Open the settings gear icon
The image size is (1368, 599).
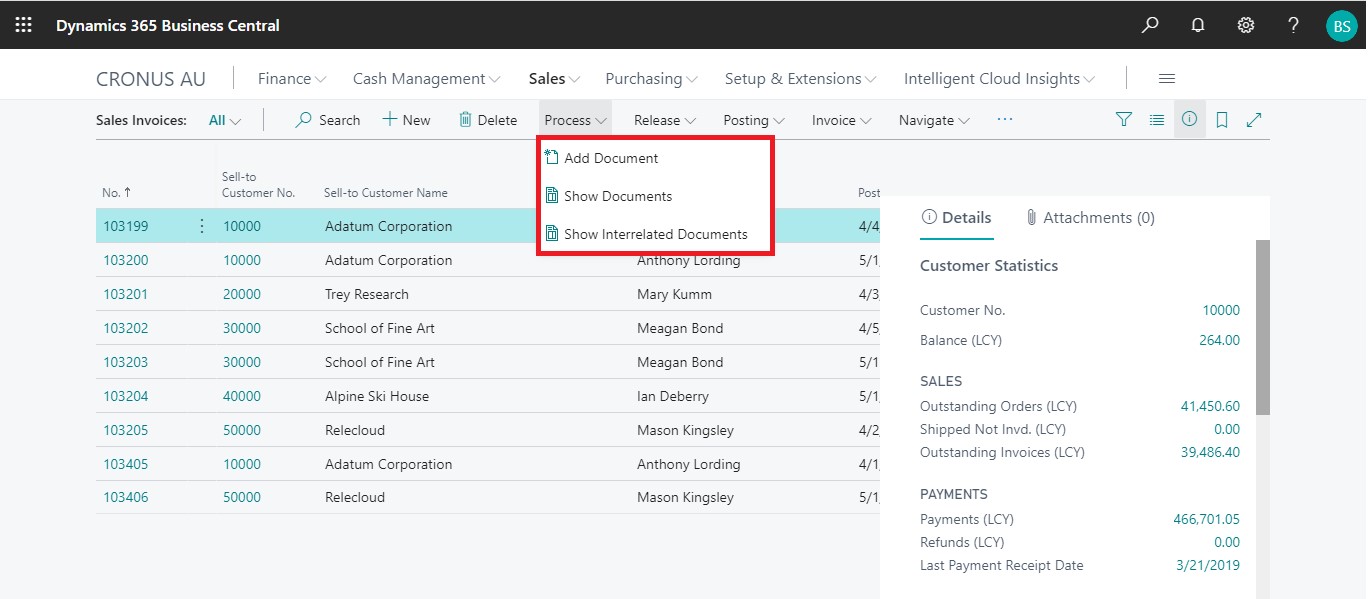coord(1246,25)
